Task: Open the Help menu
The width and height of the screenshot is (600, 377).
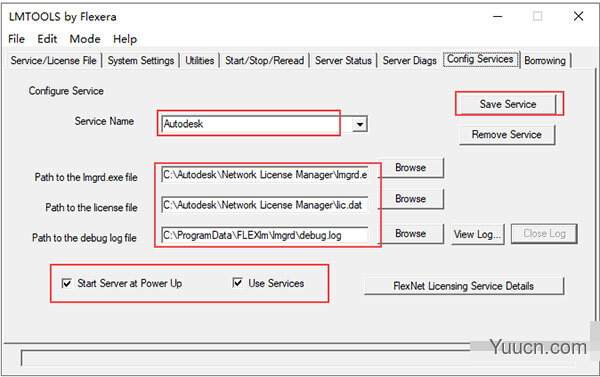Action: [x=125, y=39]
